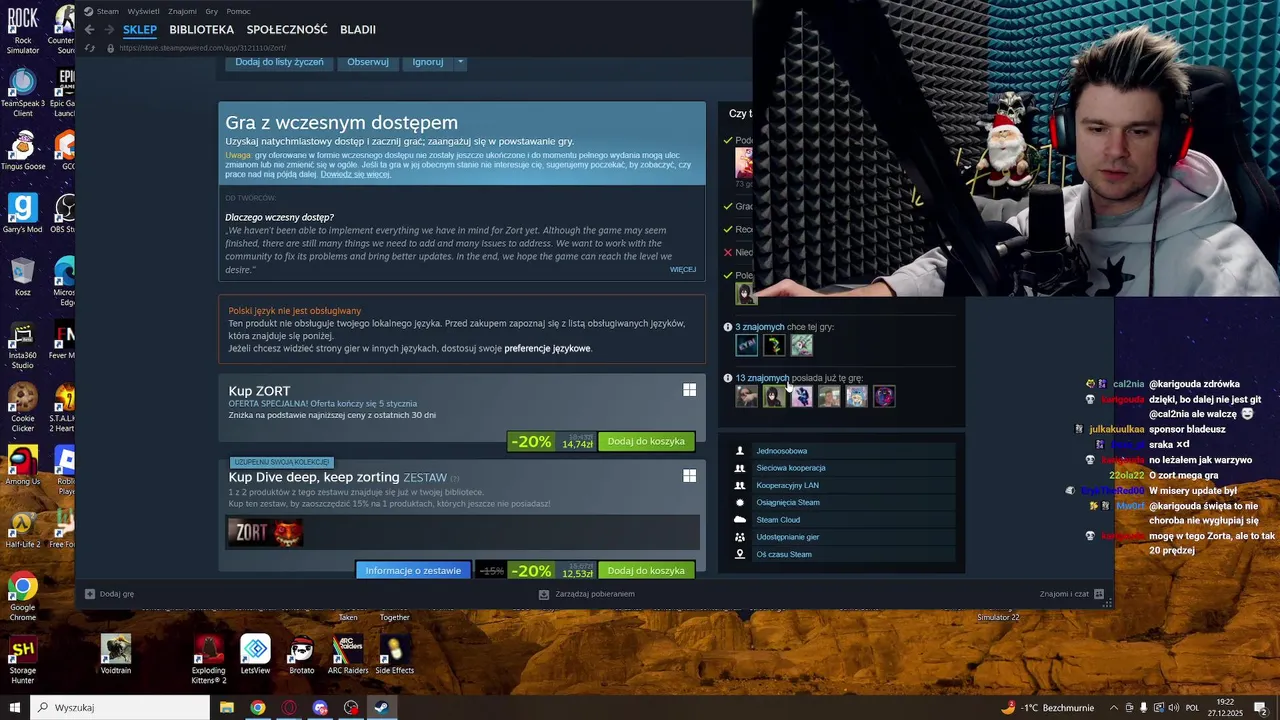Viewport: 1280px width, 720px height.
Task: Select the Side Effects desktop icon
Action: click(395, 655)
